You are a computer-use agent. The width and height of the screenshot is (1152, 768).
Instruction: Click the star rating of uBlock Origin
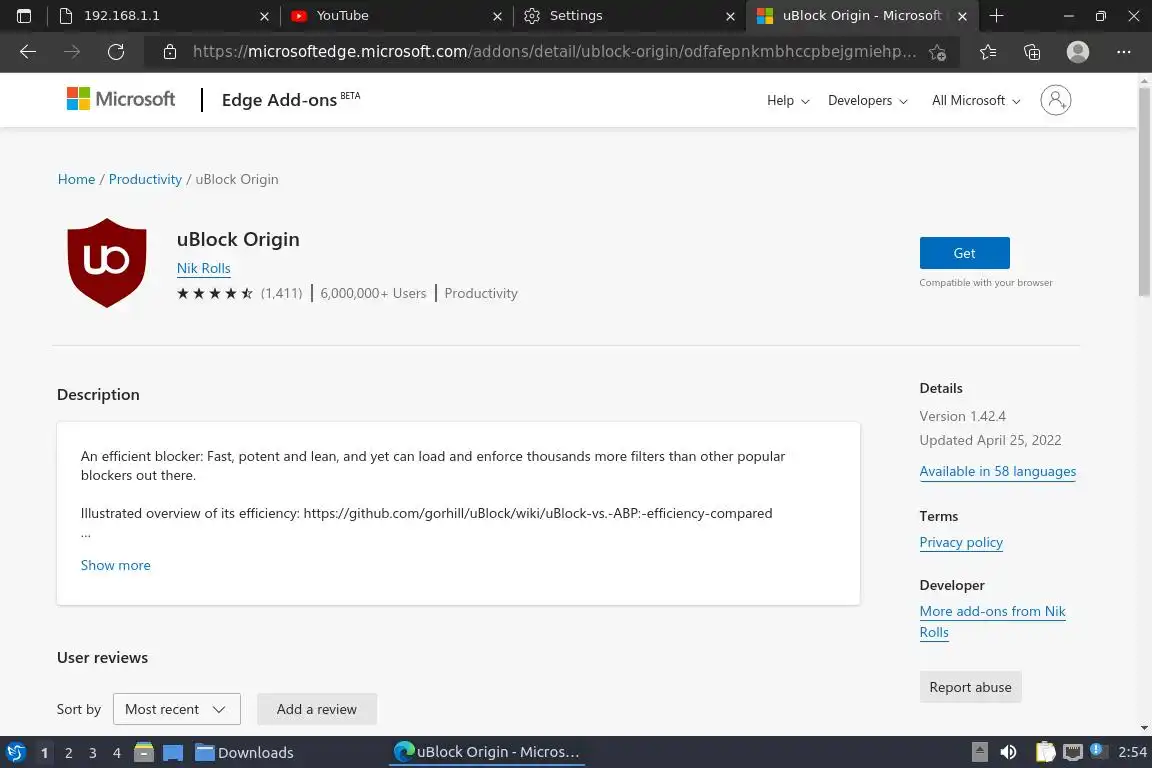click(215, 293)
